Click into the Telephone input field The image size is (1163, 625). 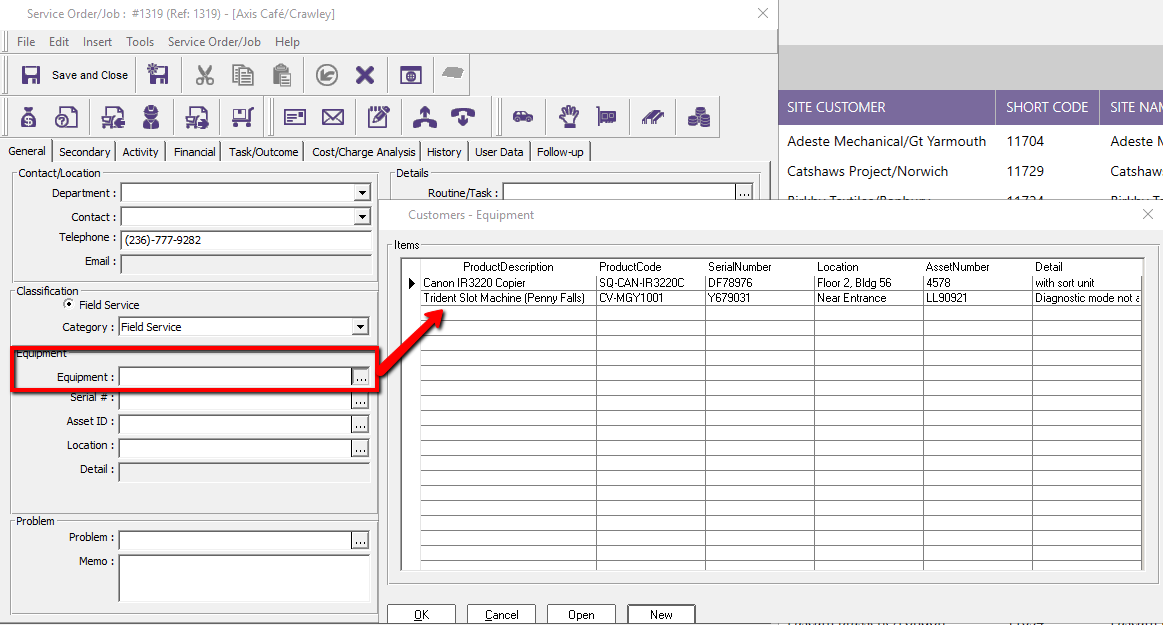click(246, 240)
